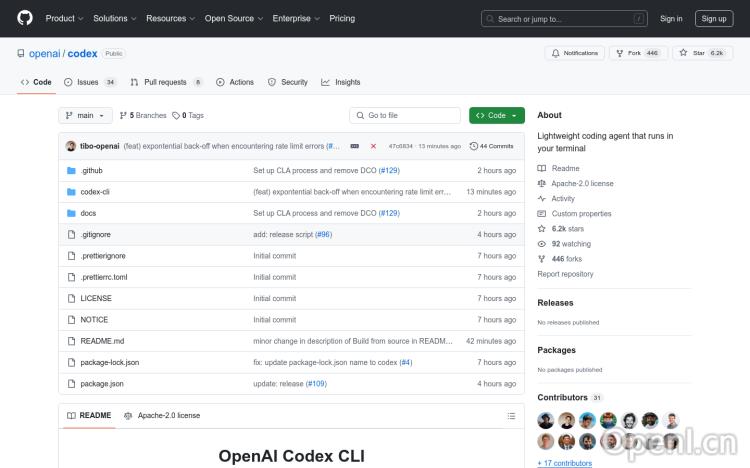Screen dimensions: 750x468
Task: Open the 44 Commits history
Action: click(492, 146)
